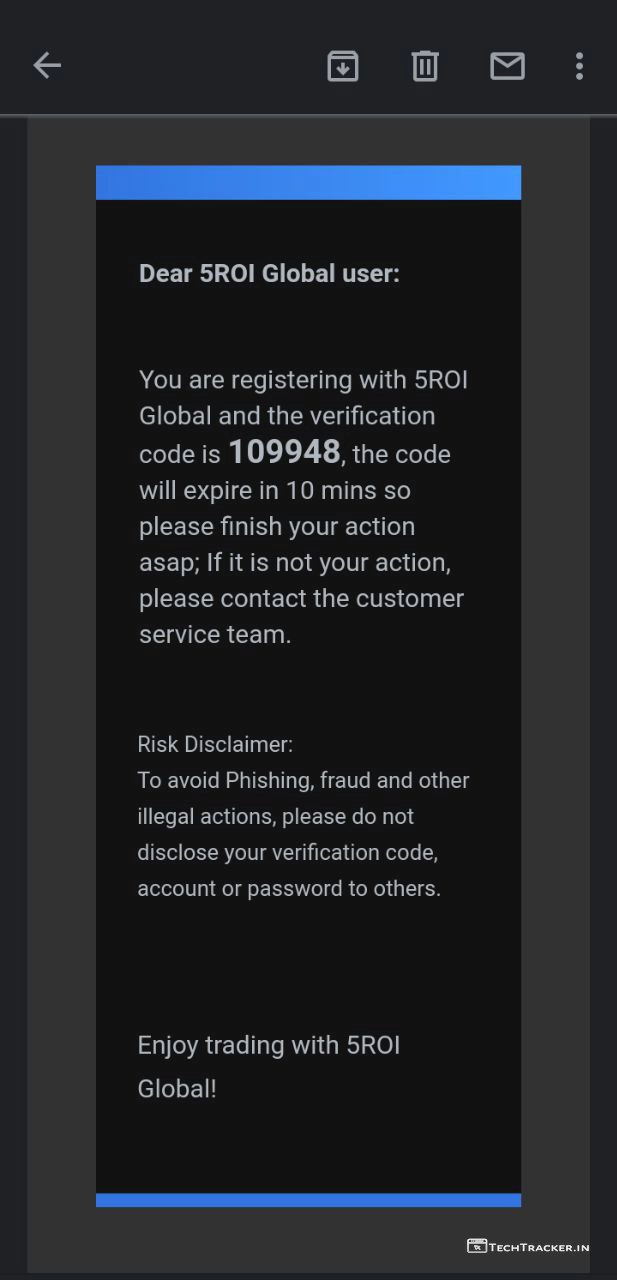This screenshot has width=617, height=1280.
Task: Tap the TechTracker watermark logo icon
Action: (477, 1246)
